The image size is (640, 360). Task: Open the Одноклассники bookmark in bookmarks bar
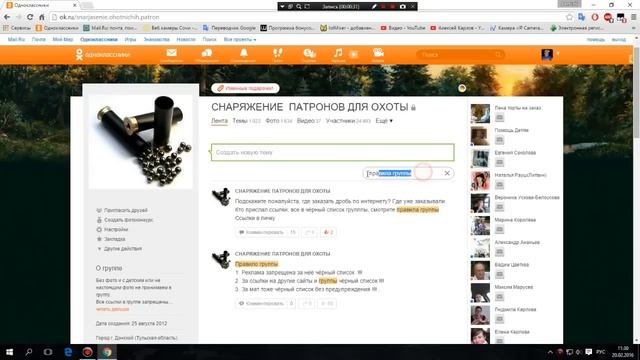coord(57,28)
